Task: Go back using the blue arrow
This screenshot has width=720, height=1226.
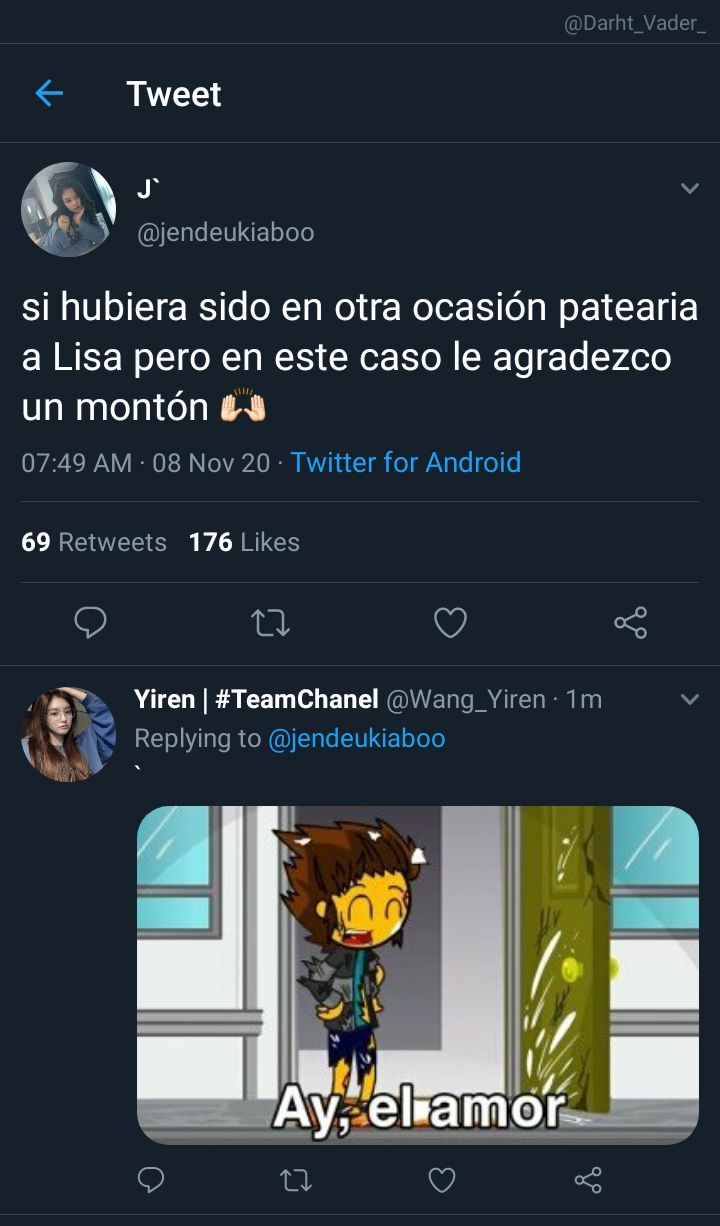Action: pos(49,94)
